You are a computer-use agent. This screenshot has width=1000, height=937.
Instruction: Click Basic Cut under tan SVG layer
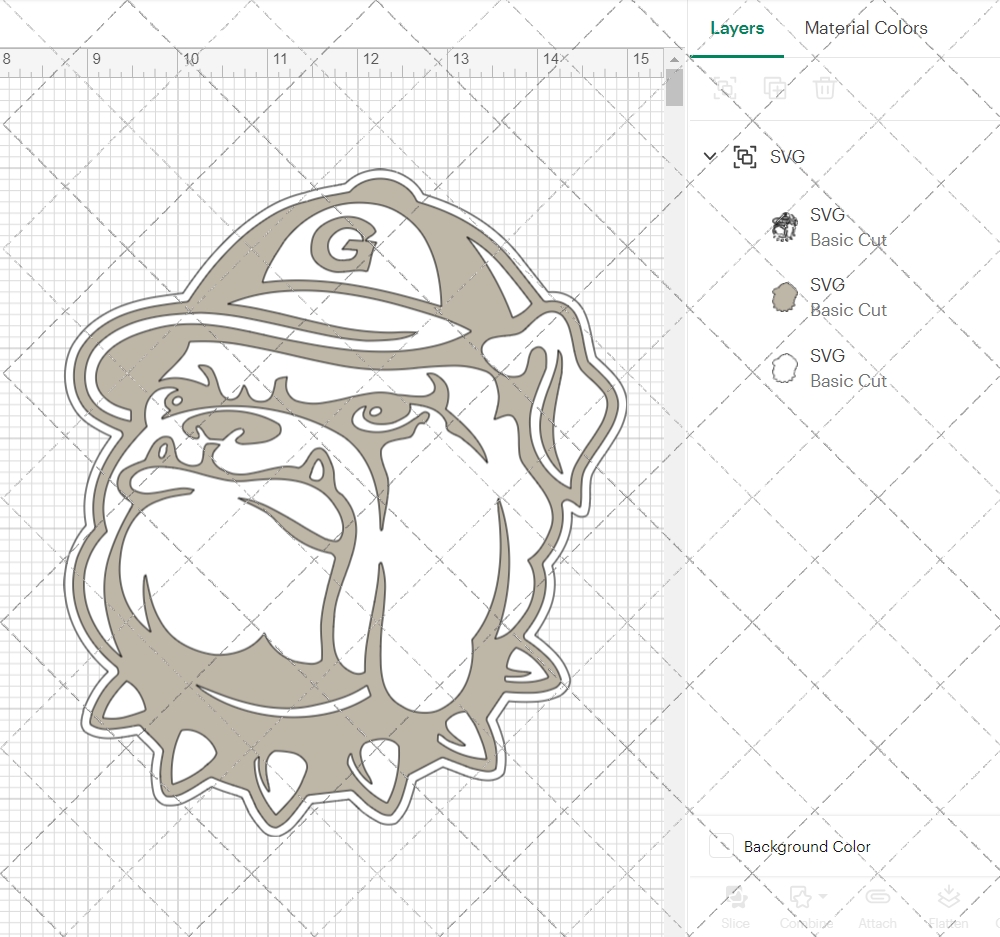point(848,310)
